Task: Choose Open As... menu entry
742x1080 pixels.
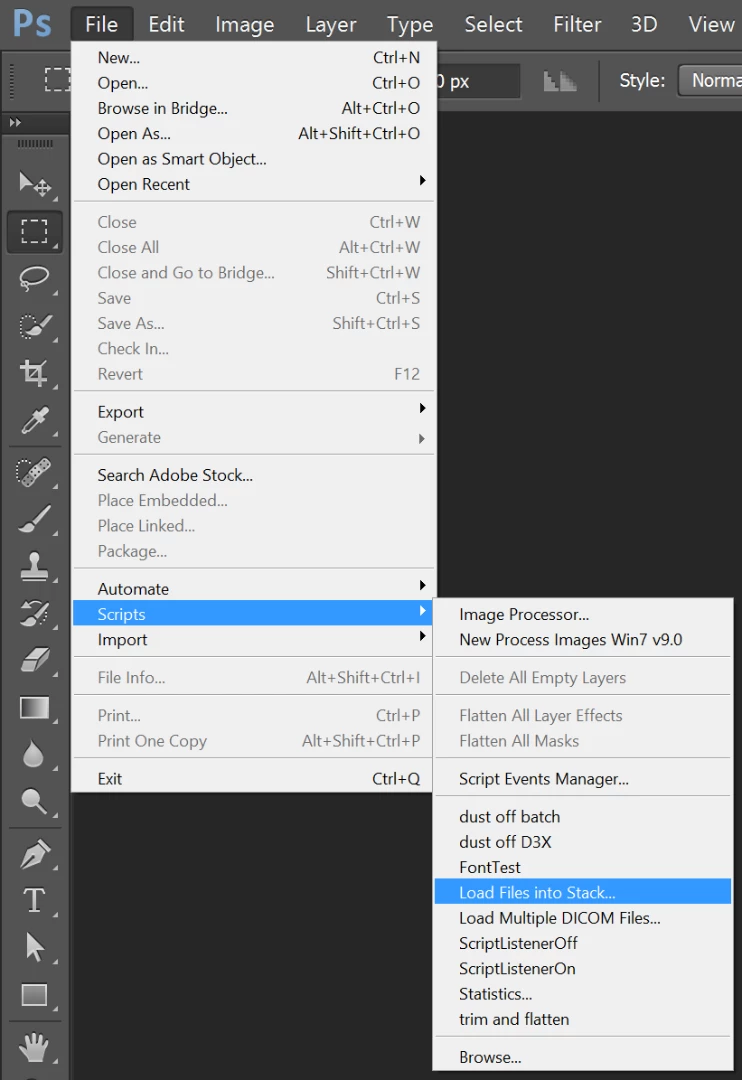Action: coord(254,134)
